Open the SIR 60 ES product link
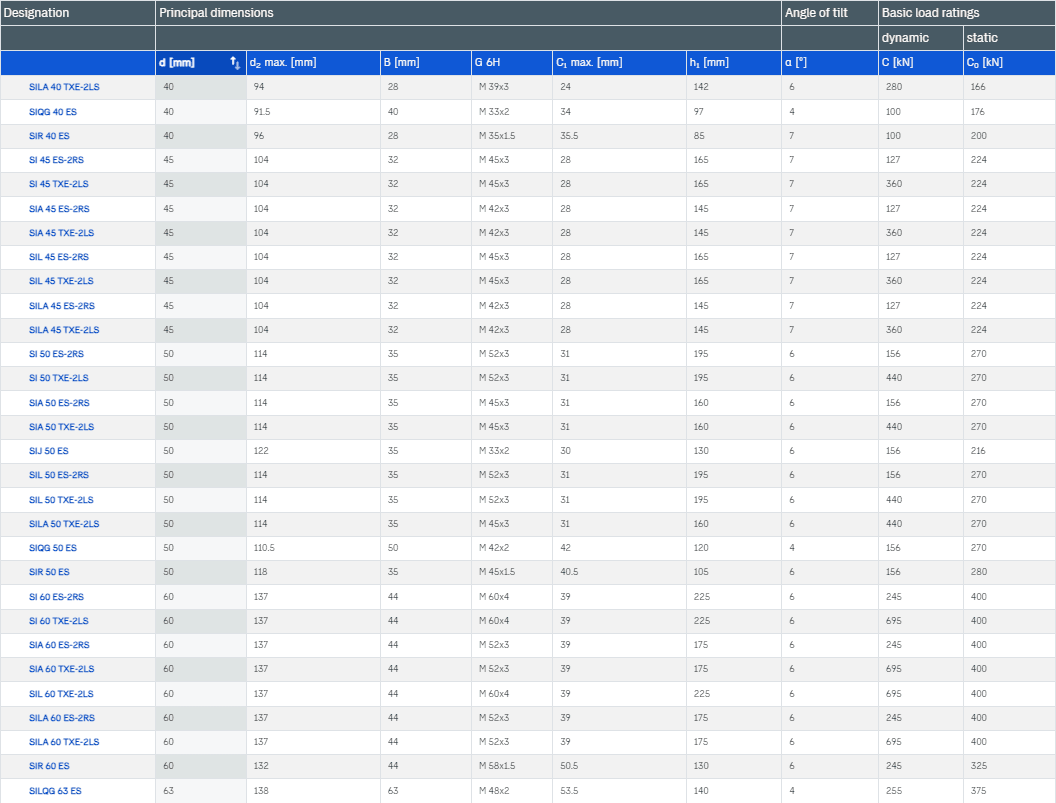The height and width of the screenshot is (803, 1056). point(50,766)
